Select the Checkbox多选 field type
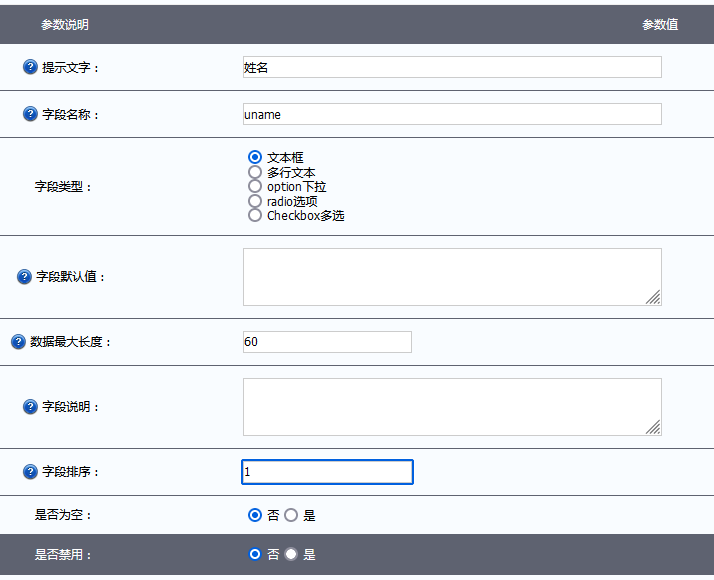The image size is (714, 580). tap(255, 215)
